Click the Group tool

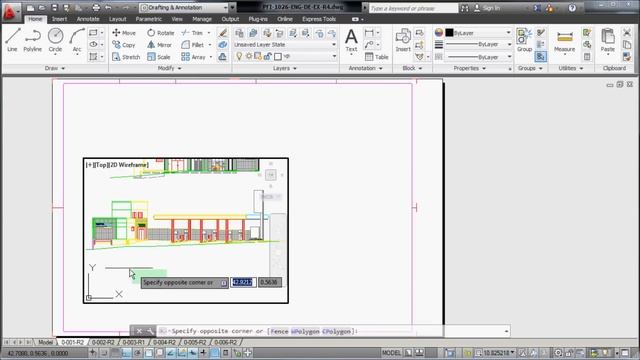pyautogui.click(x=524, y=40)
